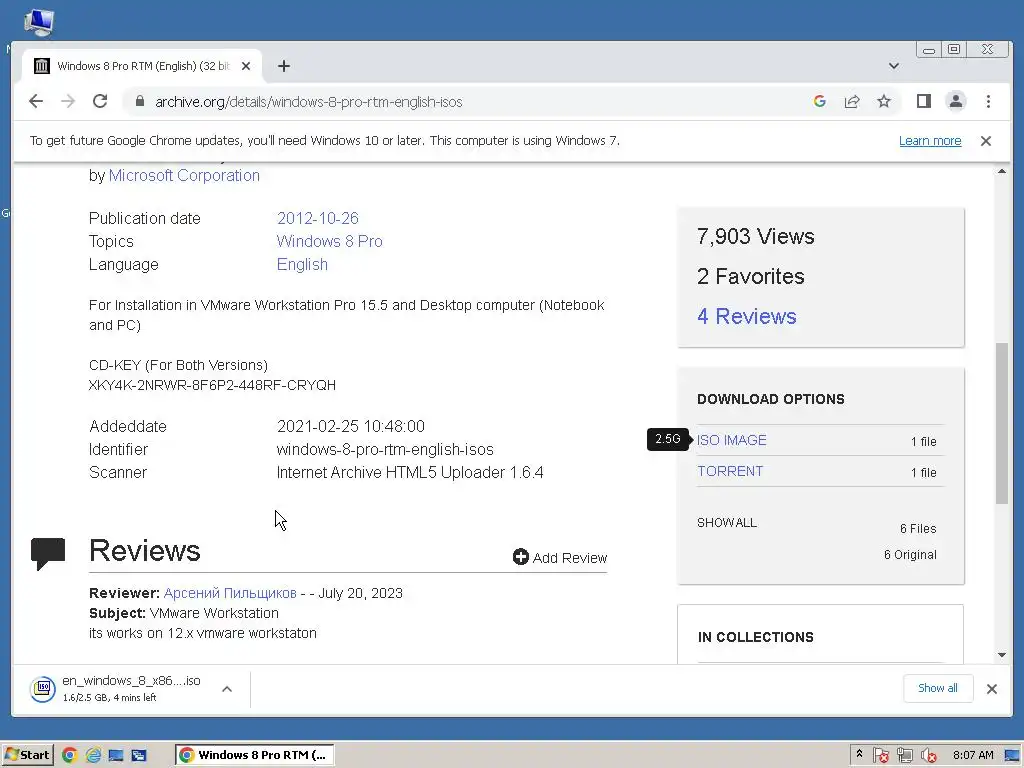The height and width of the screenshot is (768, 1024).
Task: Open the Computer desktop icon
Action: 39,23
